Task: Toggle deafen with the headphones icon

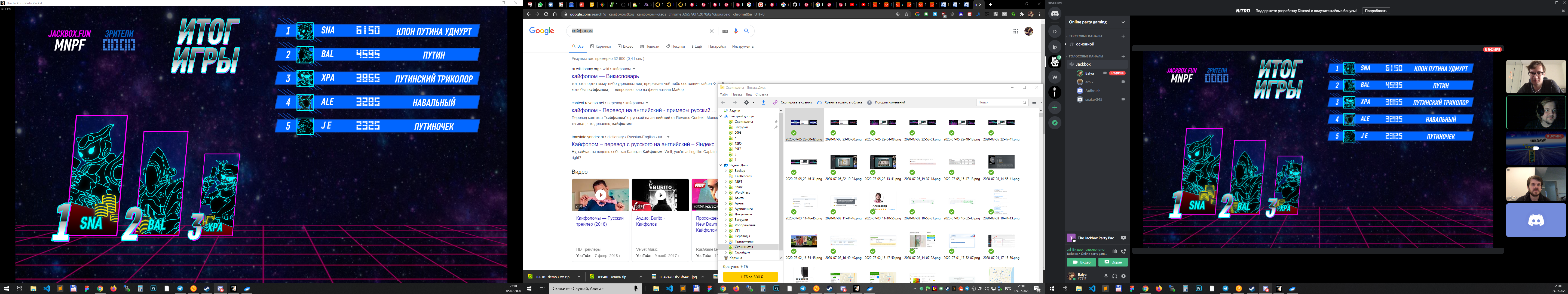Action: 1115,276
